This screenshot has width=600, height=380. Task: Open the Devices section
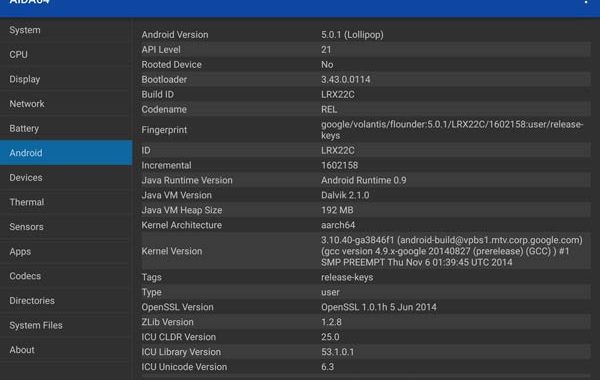click(x=66, y=178)
